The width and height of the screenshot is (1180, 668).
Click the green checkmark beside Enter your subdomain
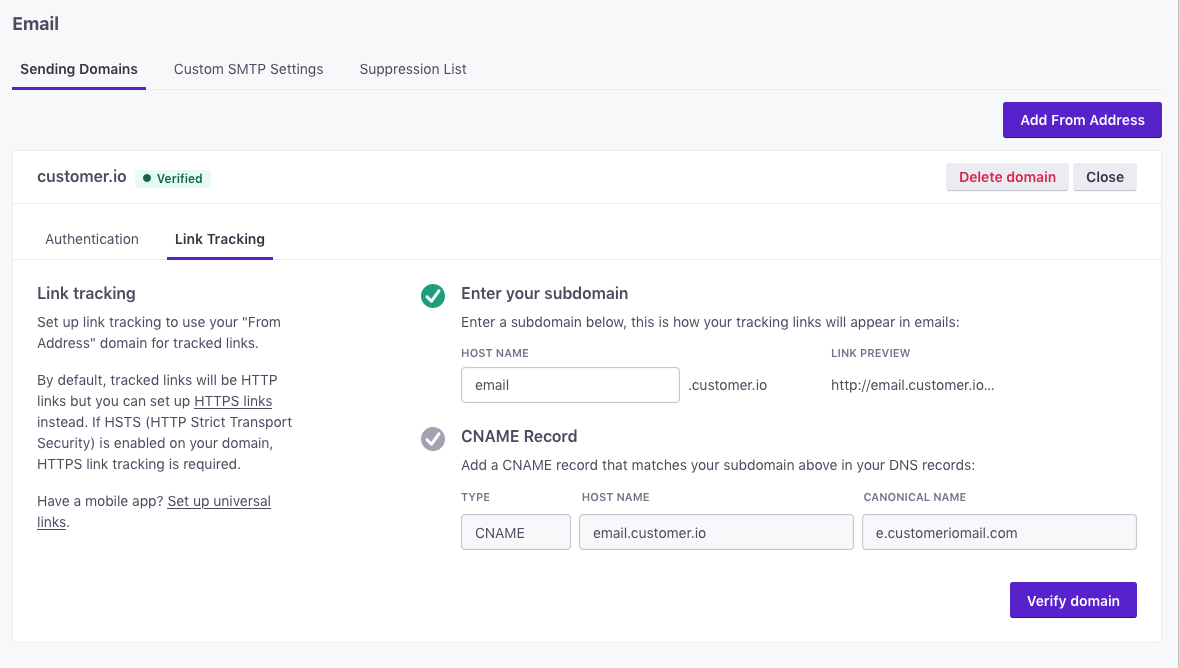(x=433, y=296)
